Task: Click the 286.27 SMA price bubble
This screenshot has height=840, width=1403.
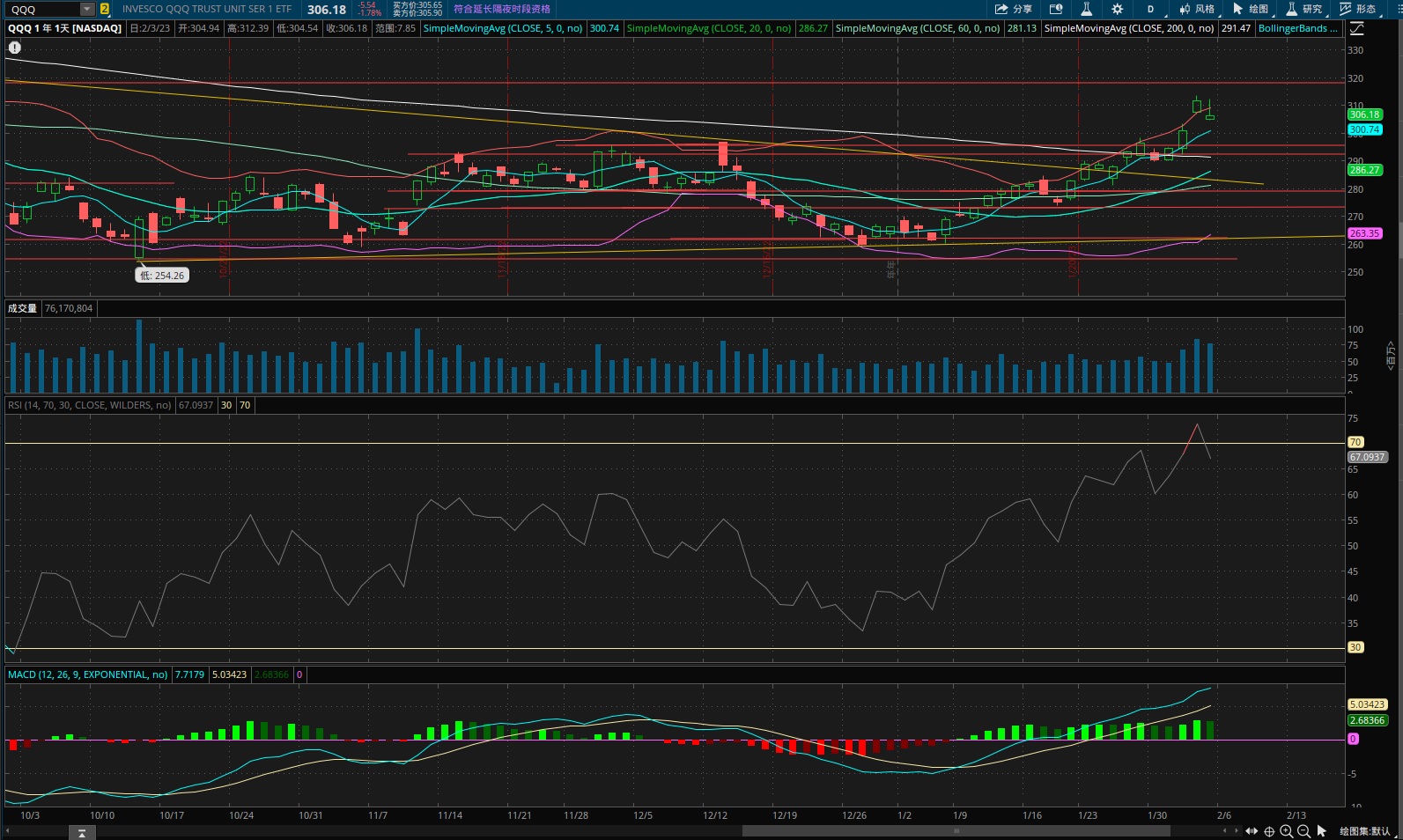Action: pos(1364,170)
